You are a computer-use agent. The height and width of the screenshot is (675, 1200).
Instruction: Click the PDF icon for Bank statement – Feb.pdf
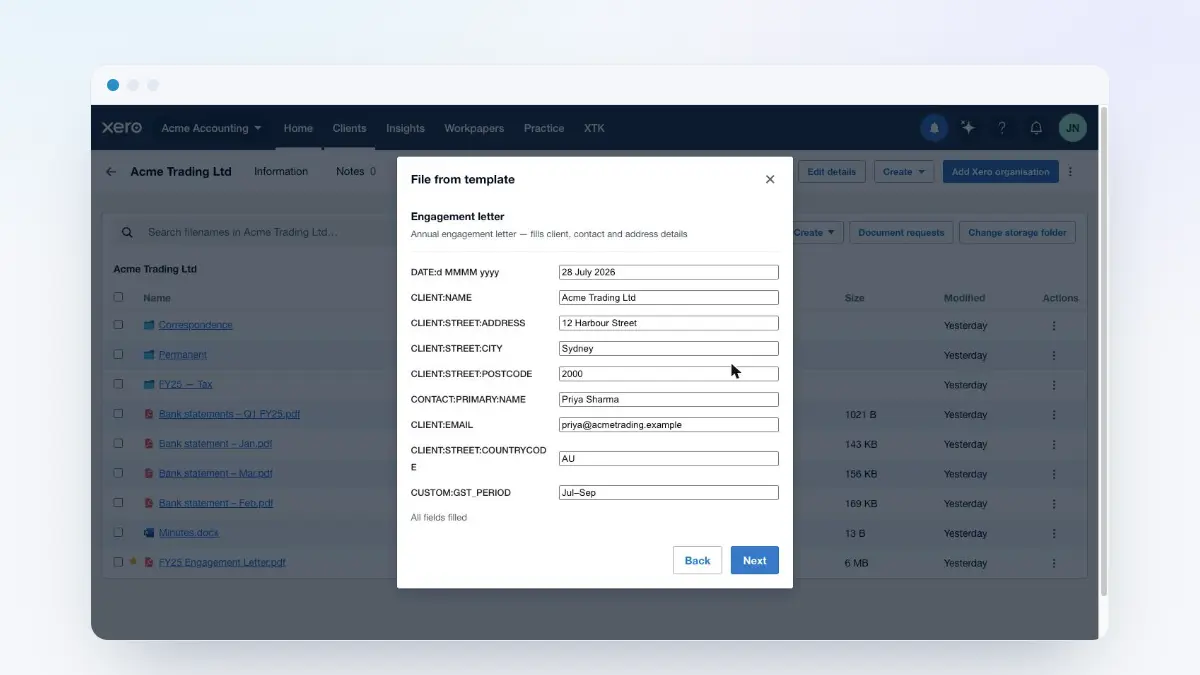(x=149, y=503)
